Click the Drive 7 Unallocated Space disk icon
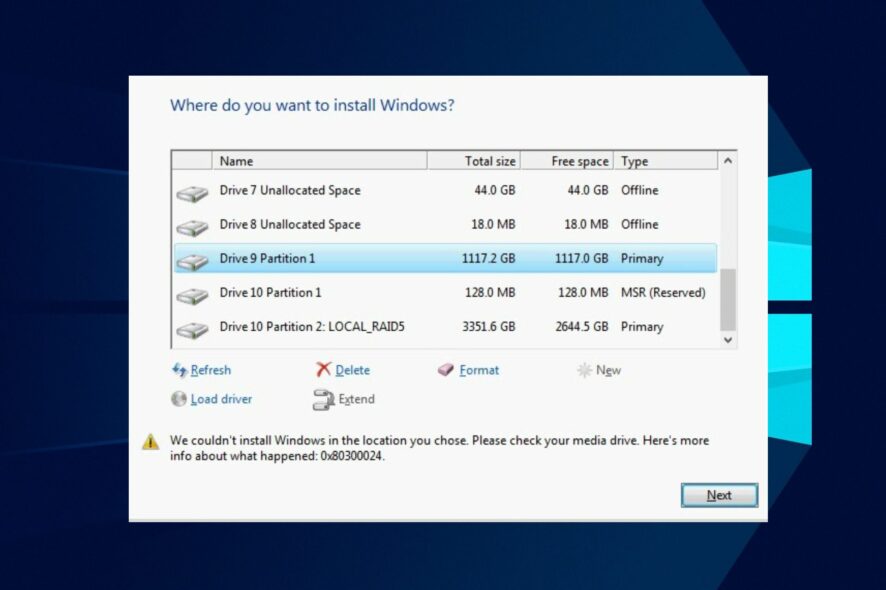 tap(191, 190)
